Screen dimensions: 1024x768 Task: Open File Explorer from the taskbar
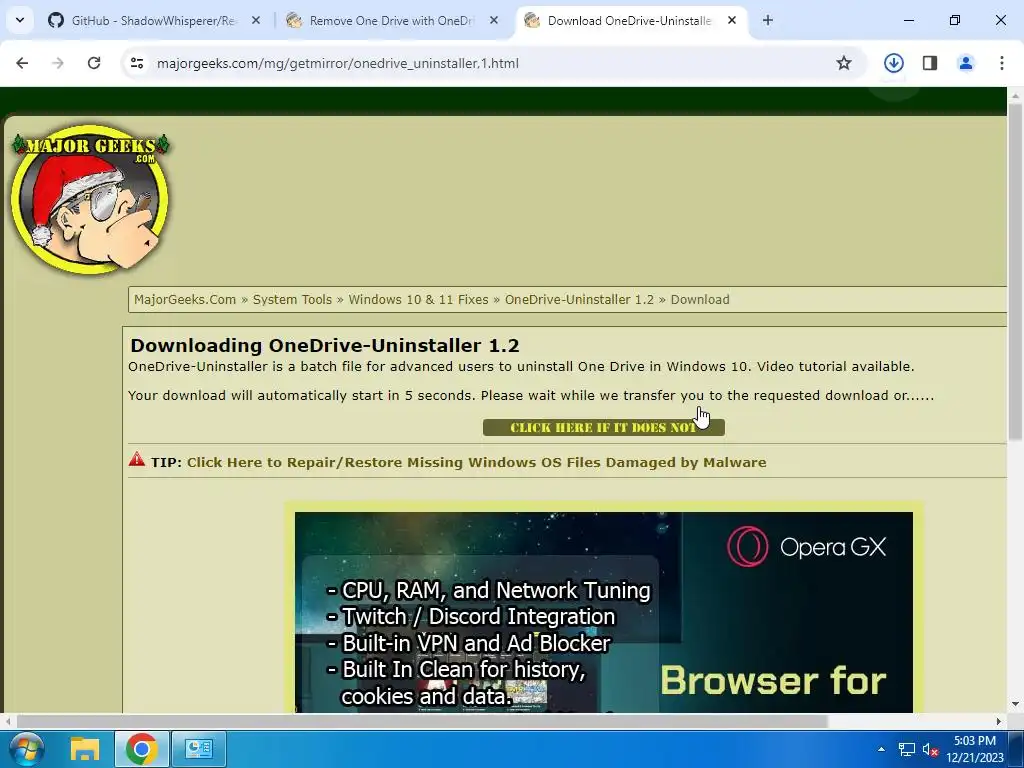pyautogui.click(x=85, y=749)
